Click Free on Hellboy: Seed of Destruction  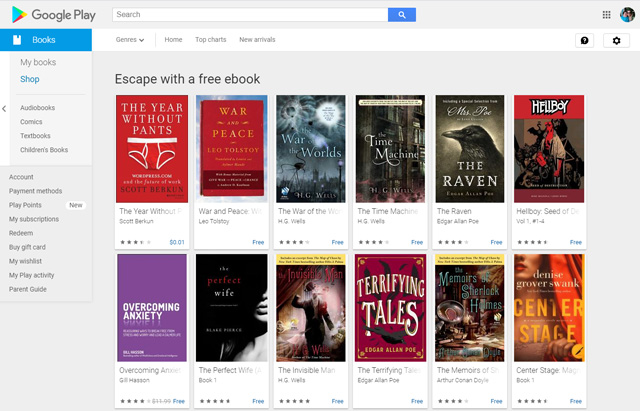click(x=576, y=242)
